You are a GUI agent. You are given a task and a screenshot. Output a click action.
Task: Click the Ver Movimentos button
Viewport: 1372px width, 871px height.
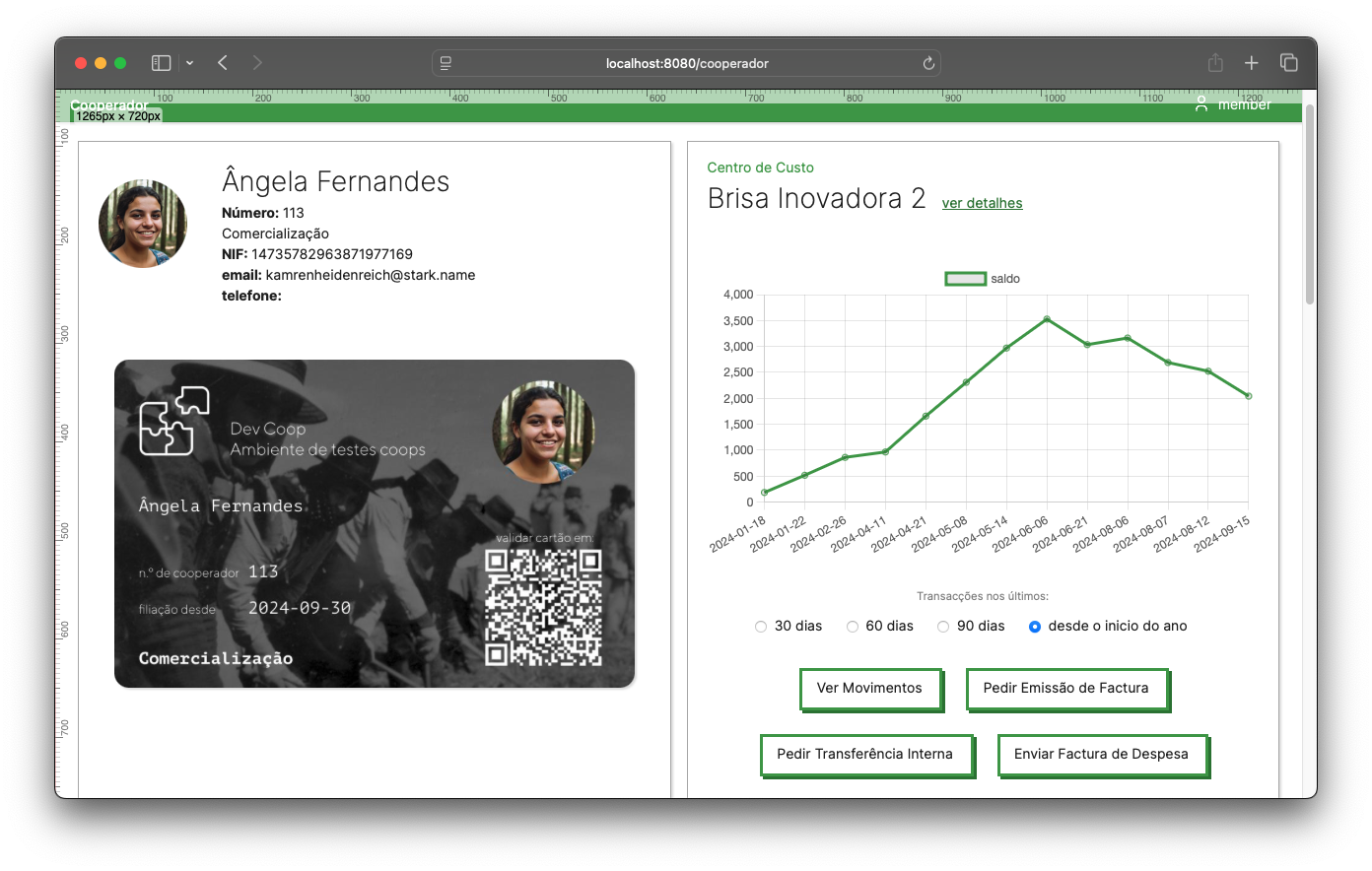tap(870, 689)
